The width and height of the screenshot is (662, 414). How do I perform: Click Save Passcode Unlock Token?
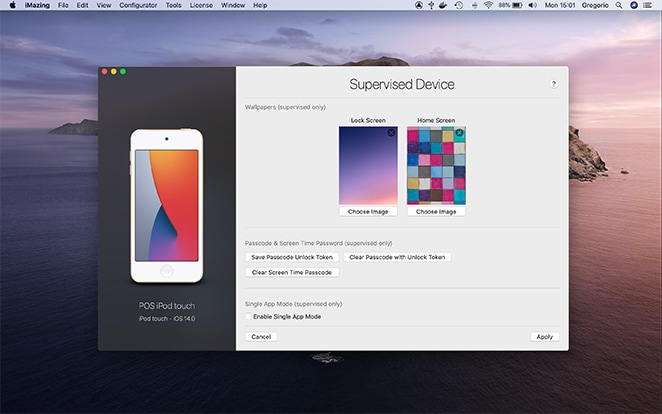tap(292, 257)
